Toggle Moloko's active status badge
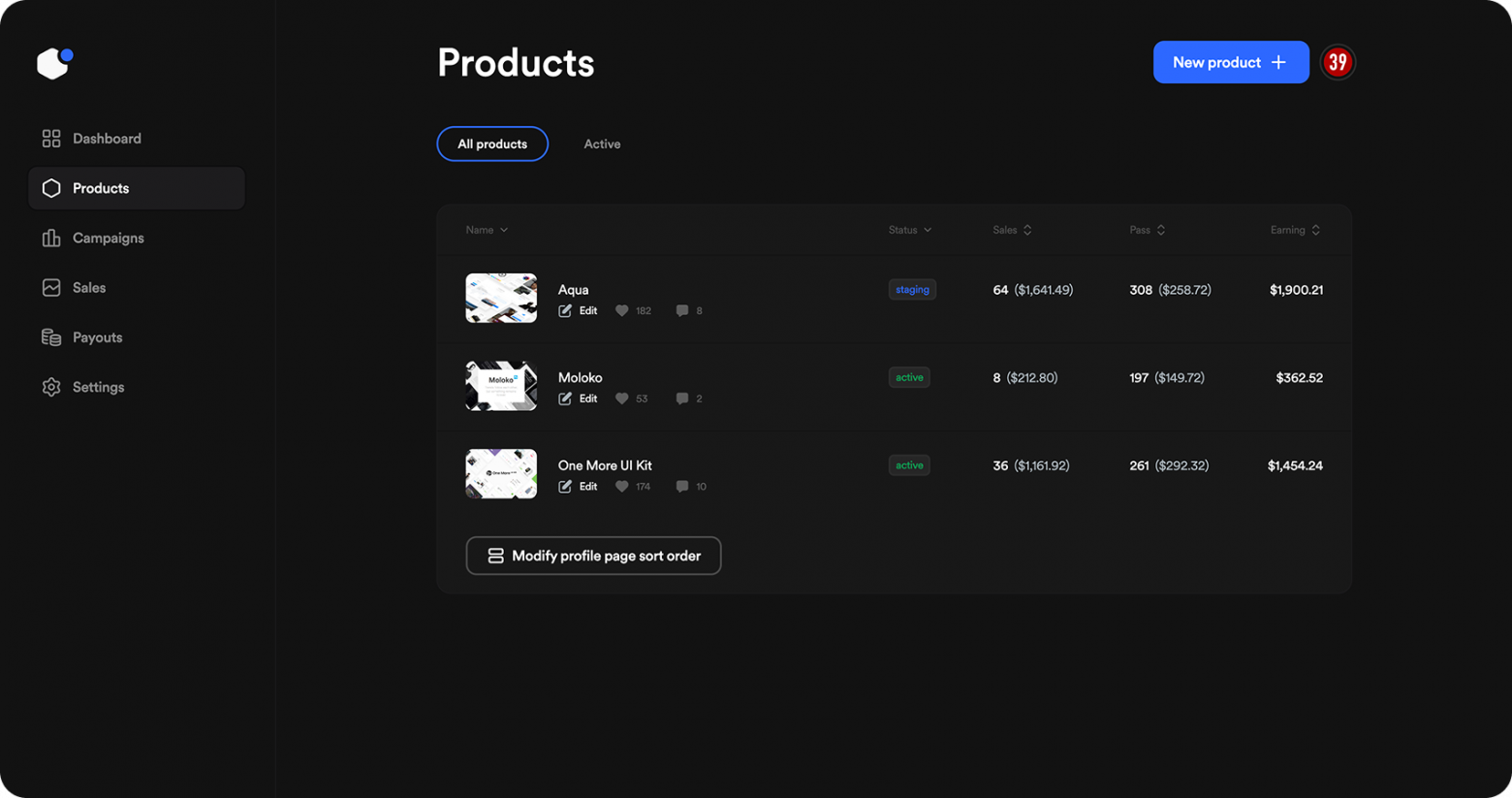1512x798 pixels. coord(908,377)
